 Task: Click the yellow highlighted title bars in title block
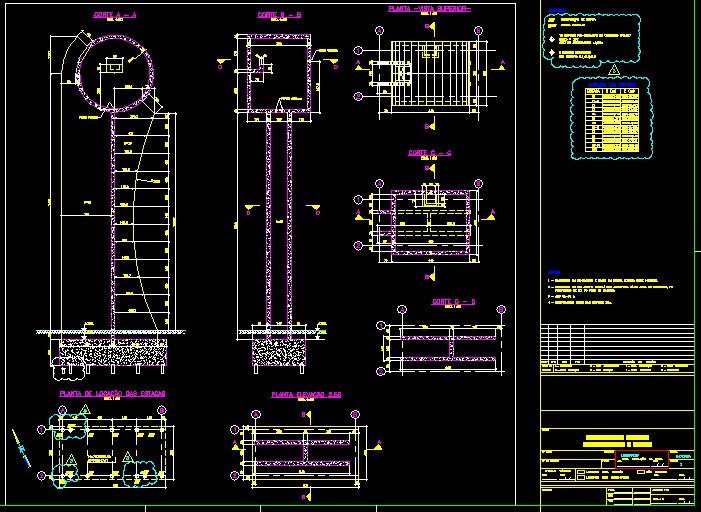click(x=615, y=441)
